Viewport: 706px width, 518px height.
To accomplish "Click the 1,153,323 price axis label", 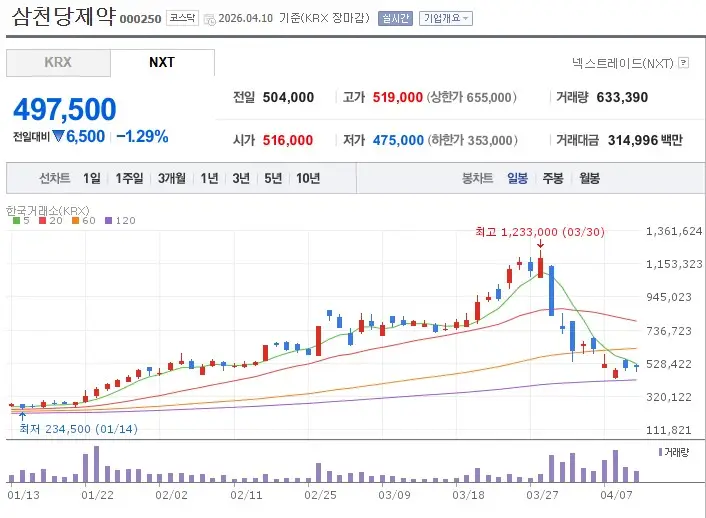I will [674, 264].
